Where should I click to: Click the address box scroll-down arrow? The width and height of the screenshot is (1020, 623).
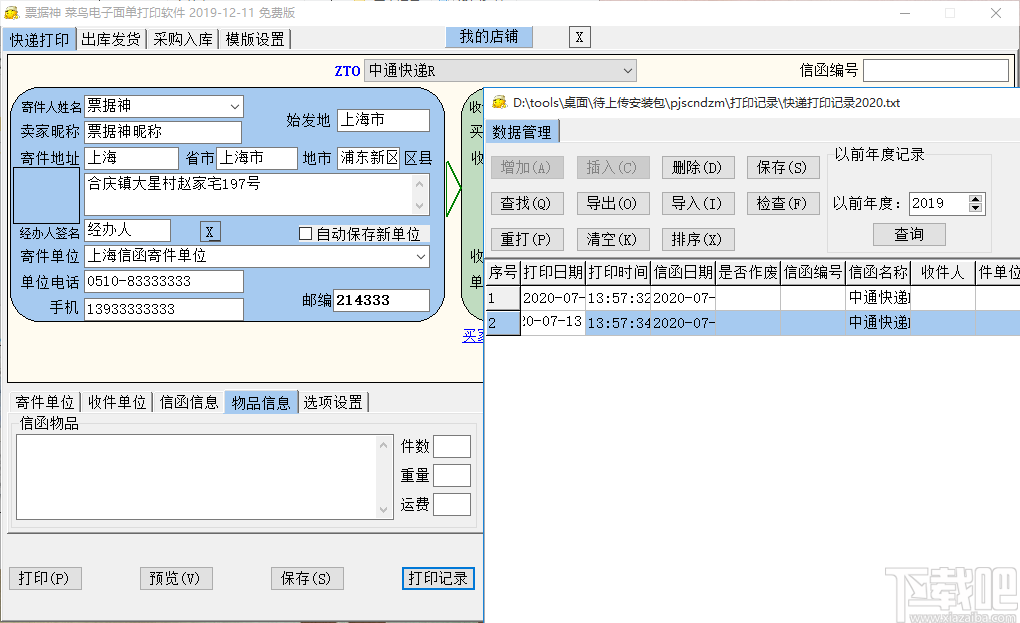point(420,205)
